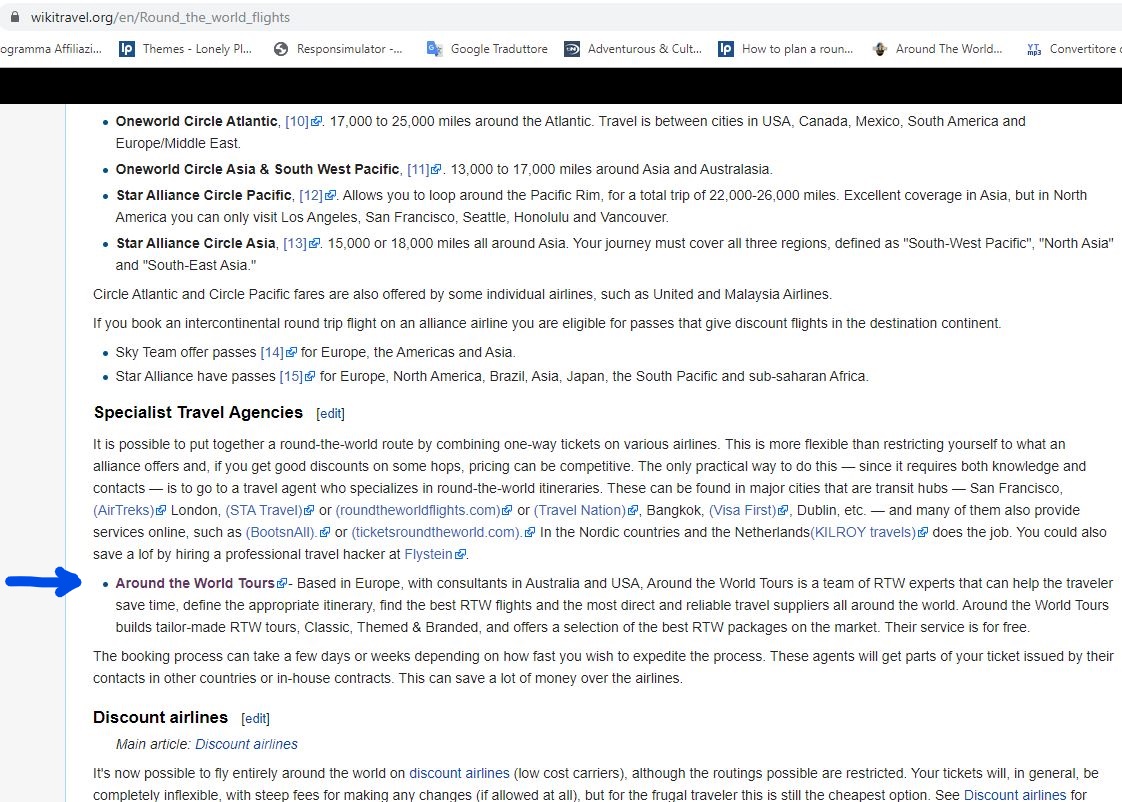Click the external link icon after roundtheworldflights.com
Image resolution: width=1122 pixels, height=802 pixels.
(x=507, y=510)
